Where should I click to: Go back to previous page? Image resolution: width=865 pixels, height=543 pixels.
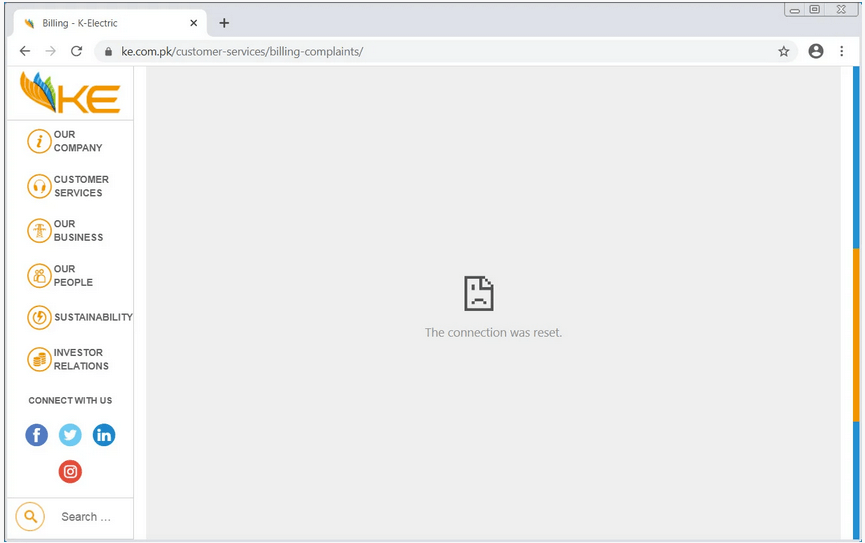click(25, 51)
